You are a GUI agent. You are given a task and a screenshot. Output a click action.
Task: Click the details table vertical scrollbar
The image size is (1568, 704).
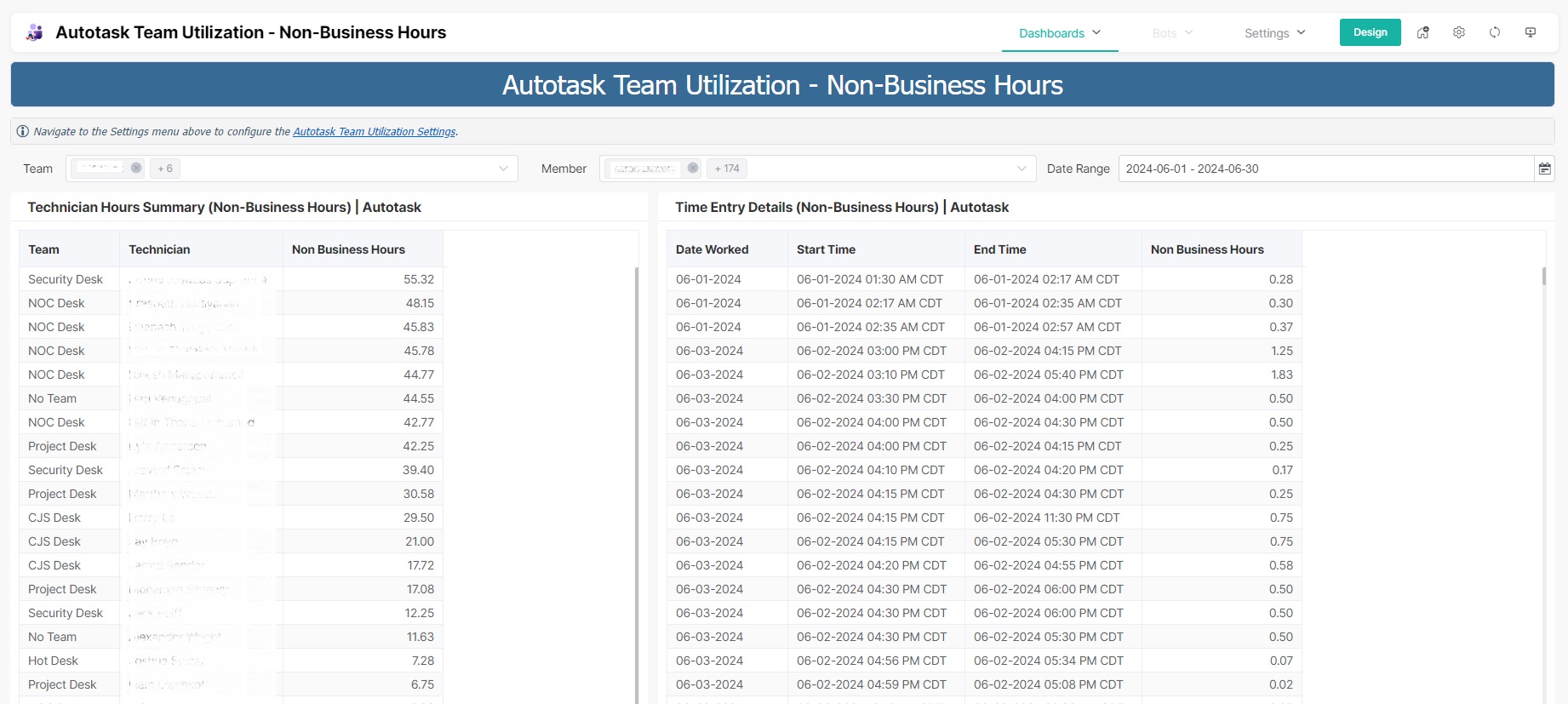pyautogui.click(x=1544, y=277)
